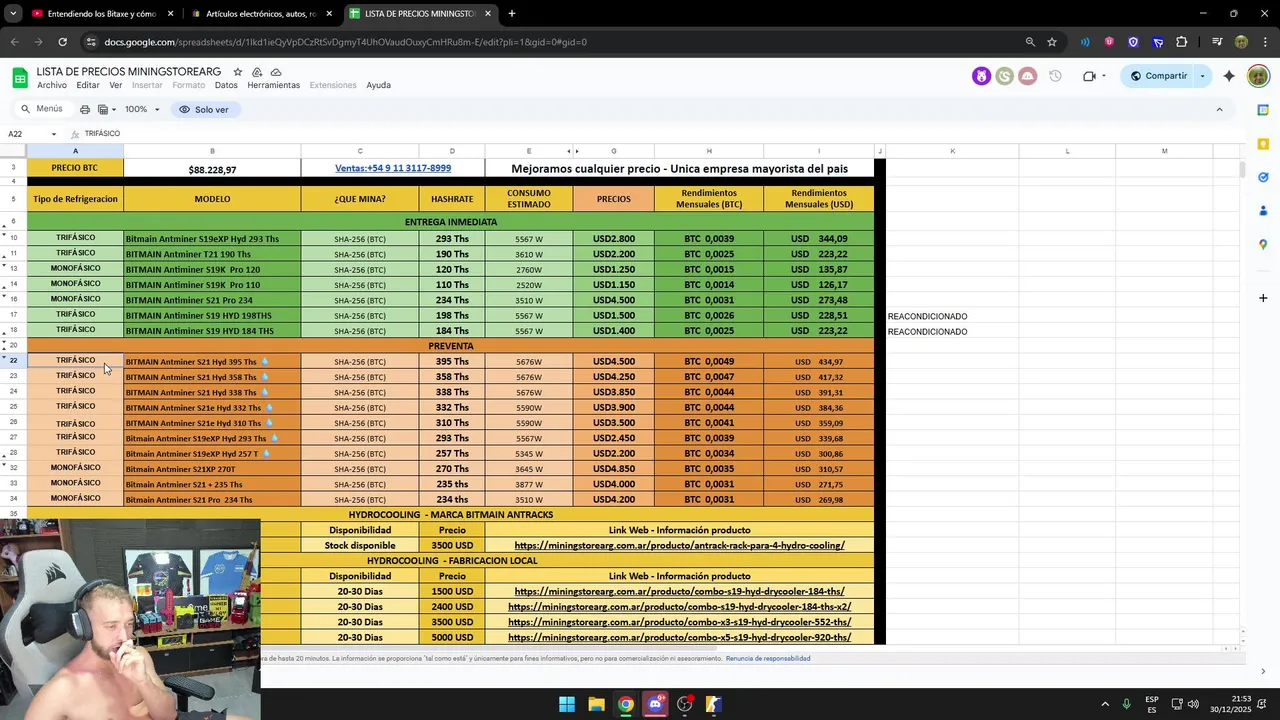Viewport: 1280px width, 720px height.
Task: Expand the side panel with bottom-right chevron
Action: [1263, 671]
